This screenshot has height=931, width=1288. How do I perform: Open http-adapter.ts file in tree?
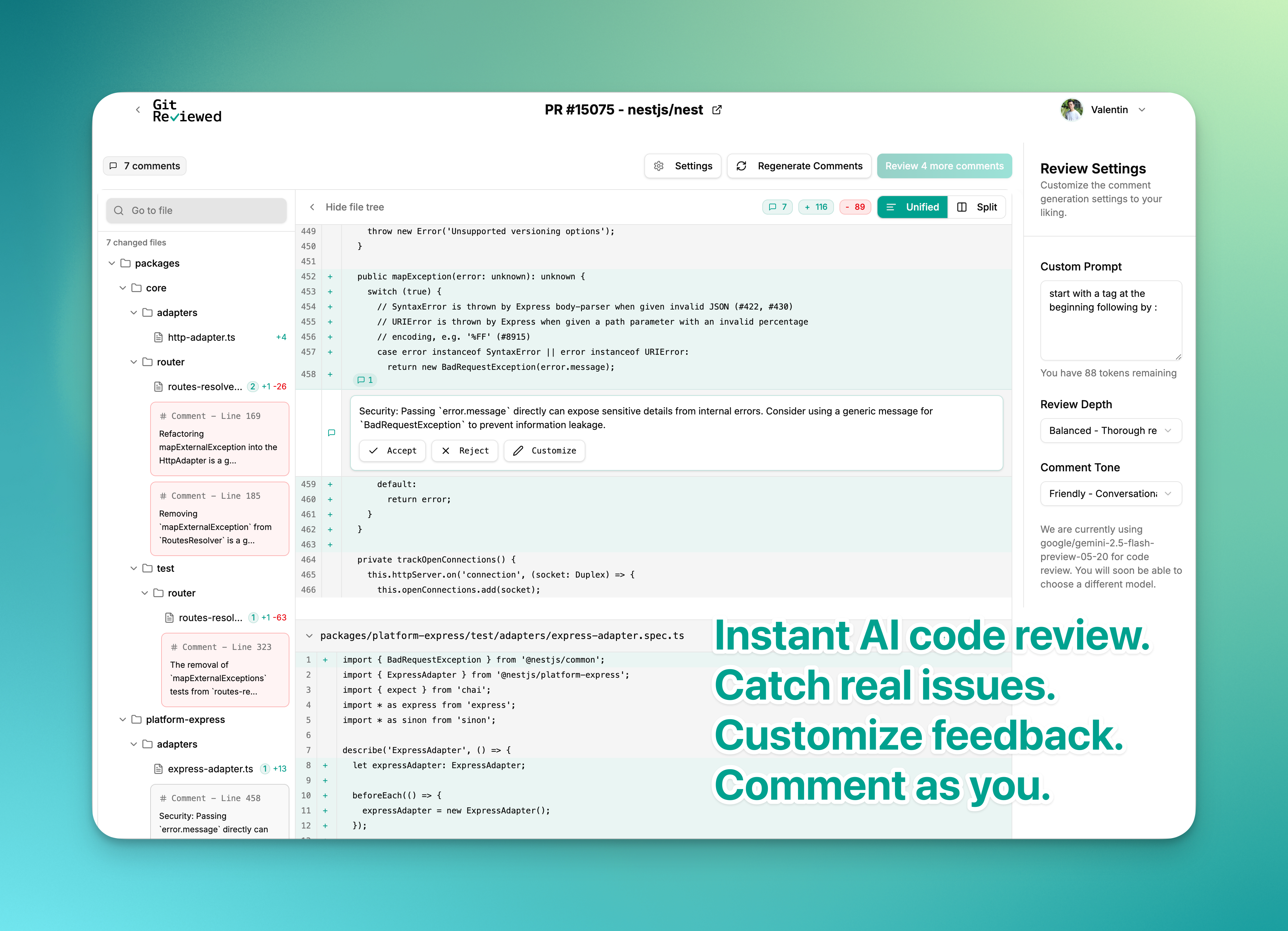[x=201, y=337]
